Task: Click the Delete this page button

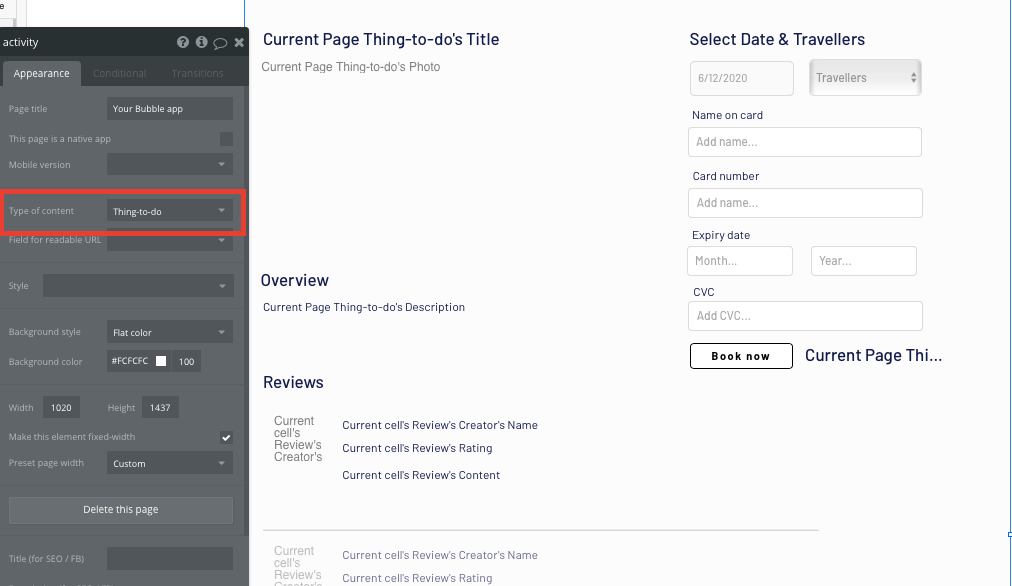Action: click(120, 510)
